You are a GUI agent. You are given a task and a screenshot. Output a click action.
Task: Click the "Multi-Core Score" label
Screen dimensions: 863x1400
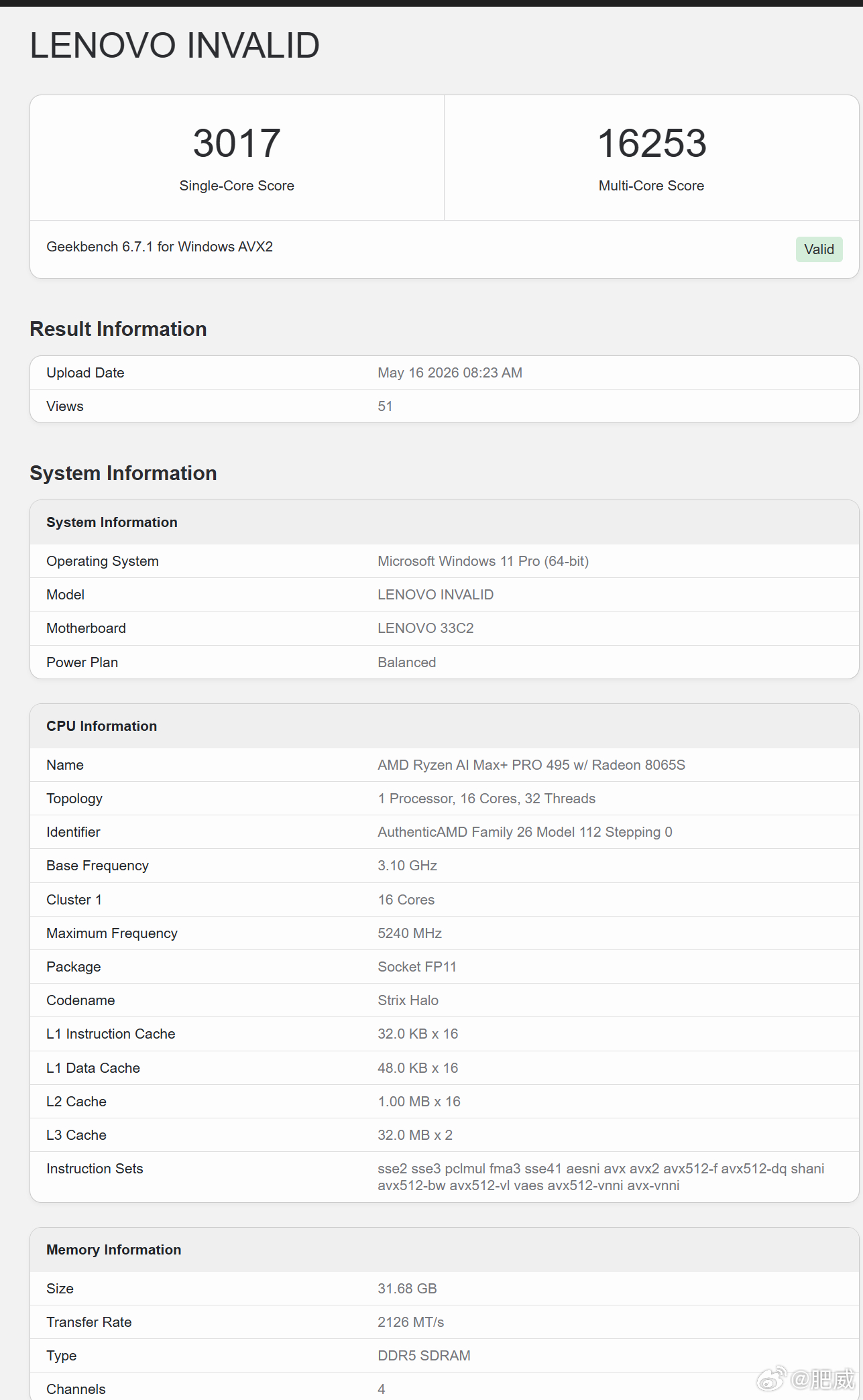[651, 186]
